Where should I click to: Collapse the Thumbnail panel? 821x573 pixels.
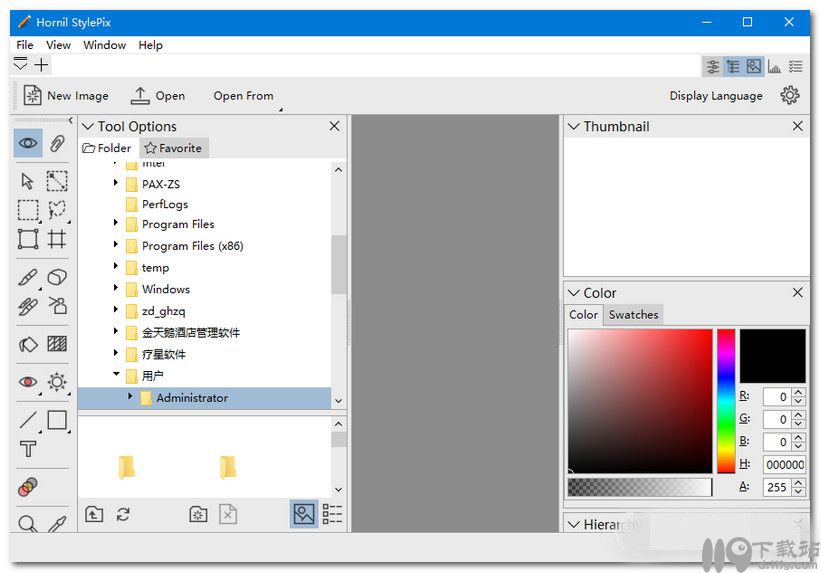[574, 126]
